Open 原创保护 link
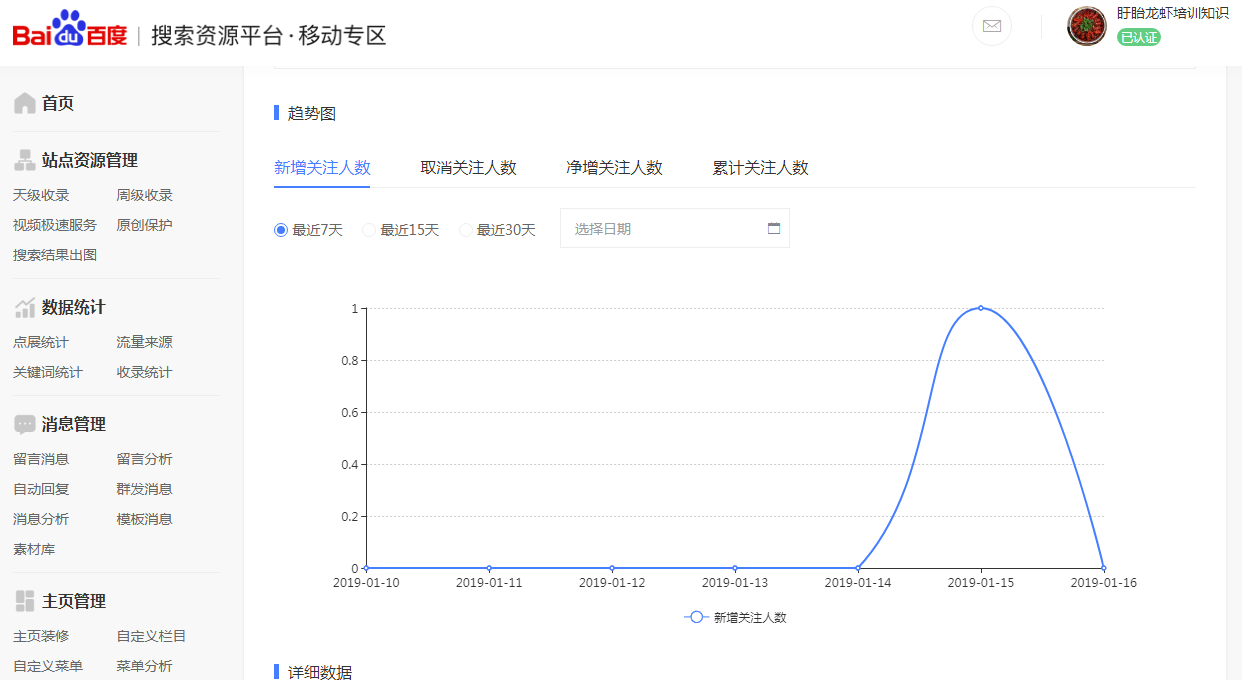Image resolution: width=1242 pixels, height=680 pixels. (144, 225)
